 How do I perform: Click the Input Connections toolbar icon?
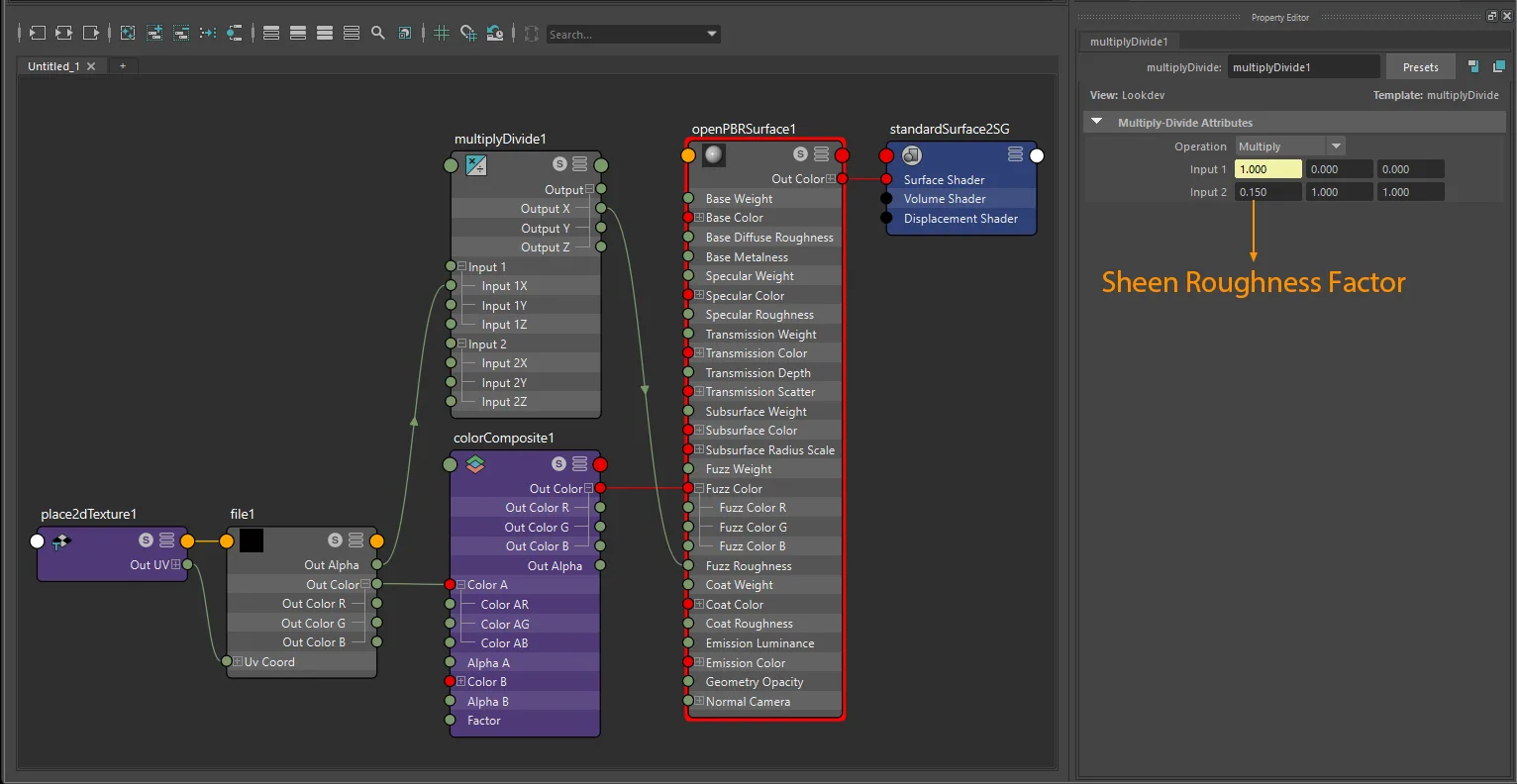[x=37, y=33]
